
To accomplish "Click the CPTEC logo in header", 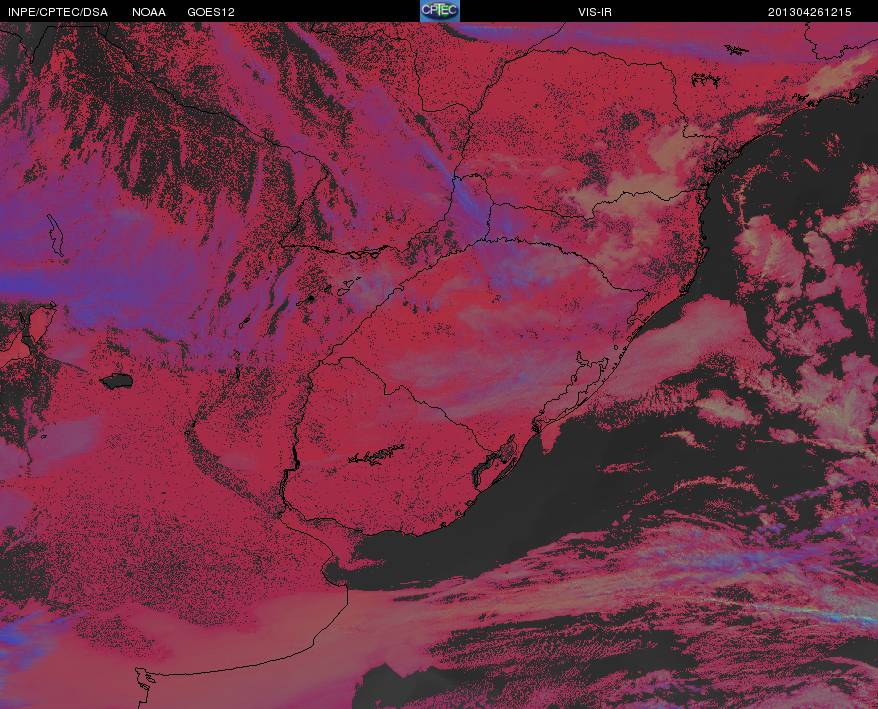I will click(440, 11).
